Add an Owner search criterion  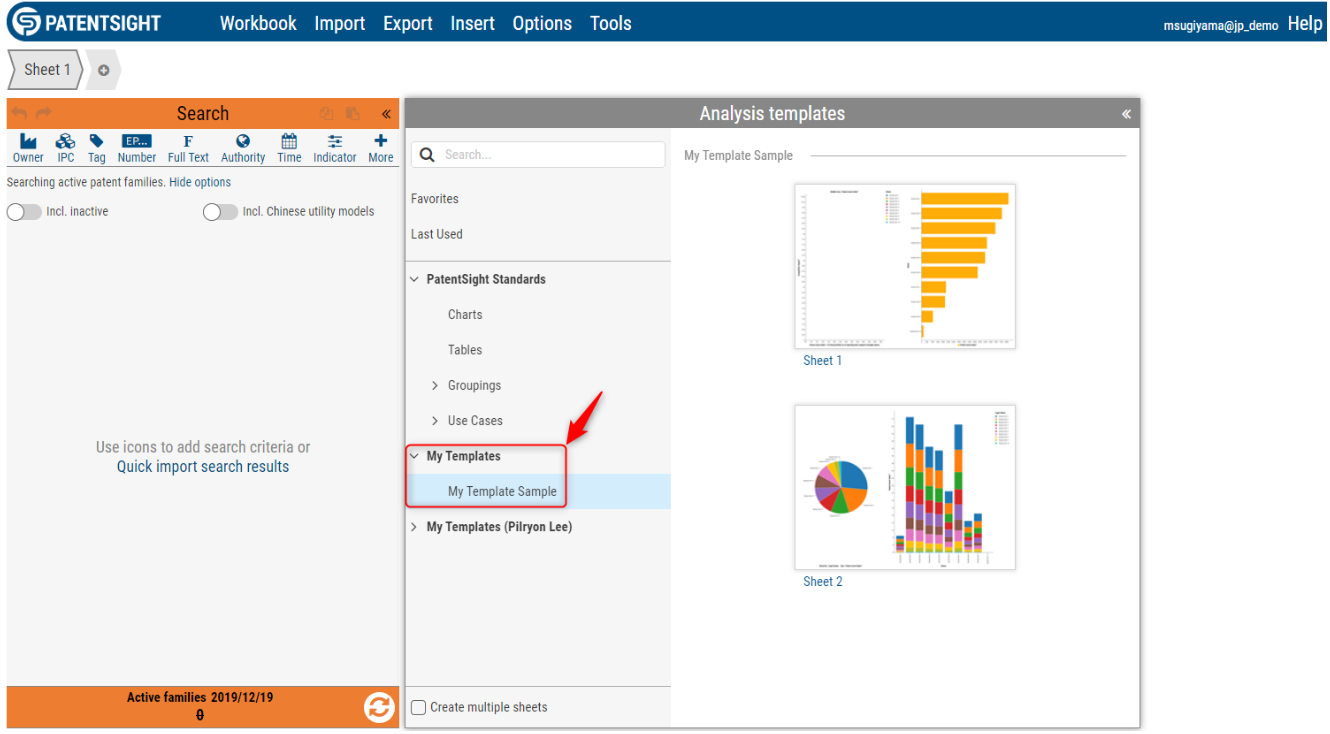click(x=28, y=148)
